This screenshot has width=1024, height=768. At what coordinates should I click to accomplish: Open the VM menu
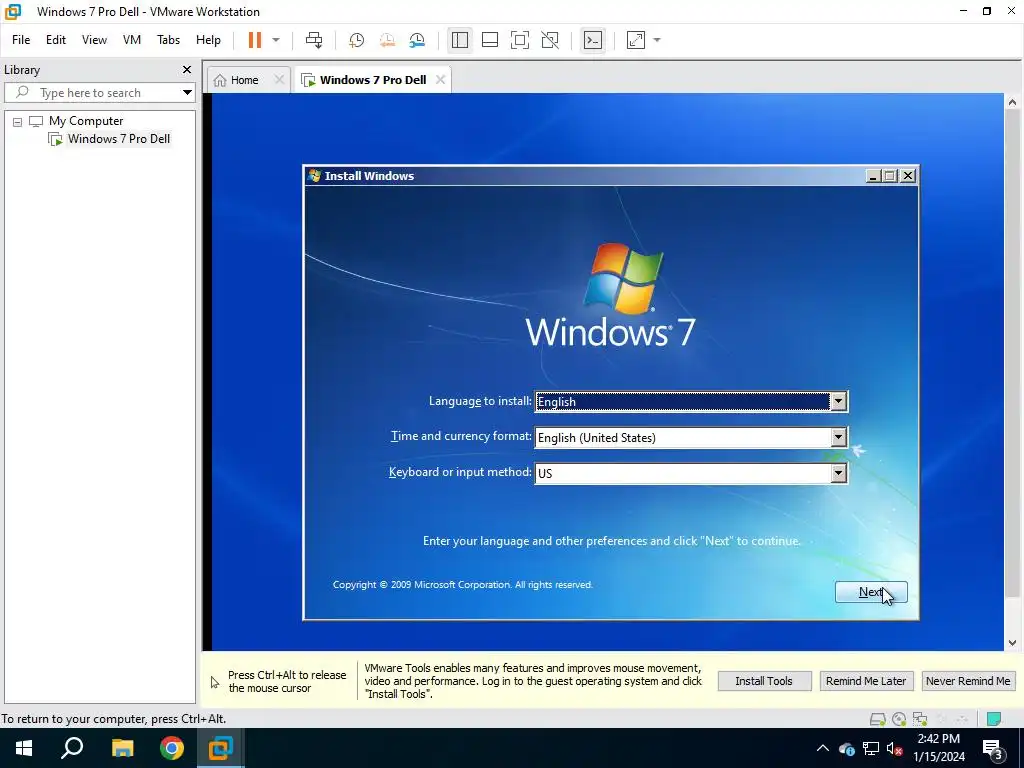(x=132, y=40)
